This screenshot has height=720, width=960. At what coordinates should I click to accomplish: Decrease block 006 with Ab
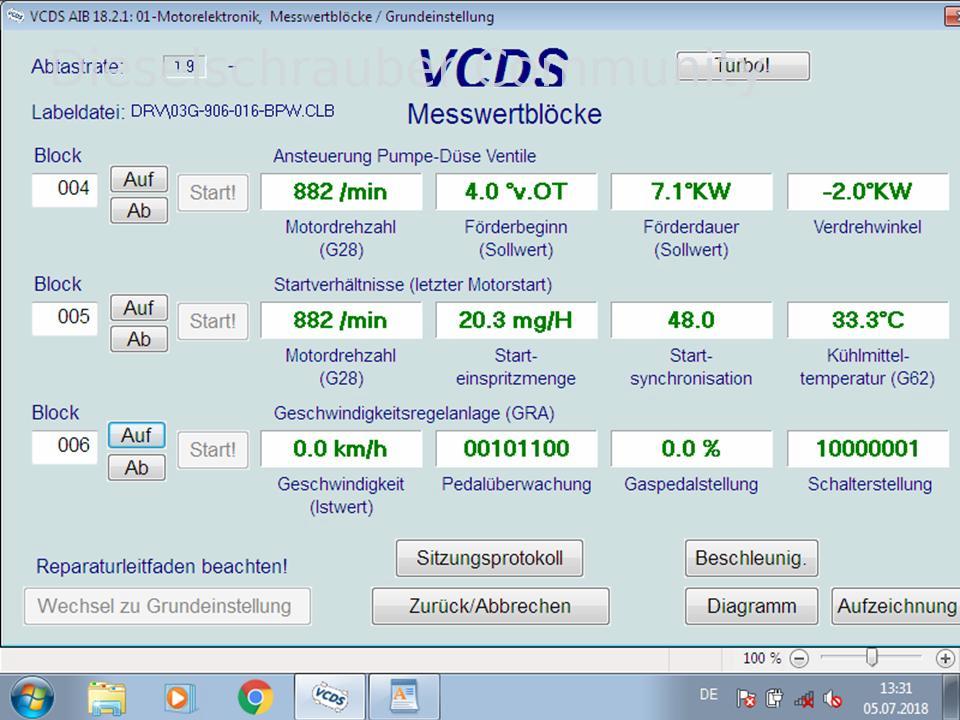tap(137, 468)
